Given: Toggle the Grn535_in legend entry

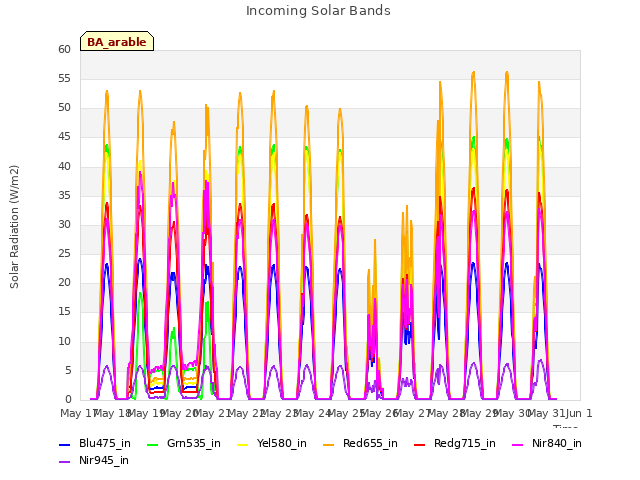Looking at the screenshot, I should pos(184,444).
